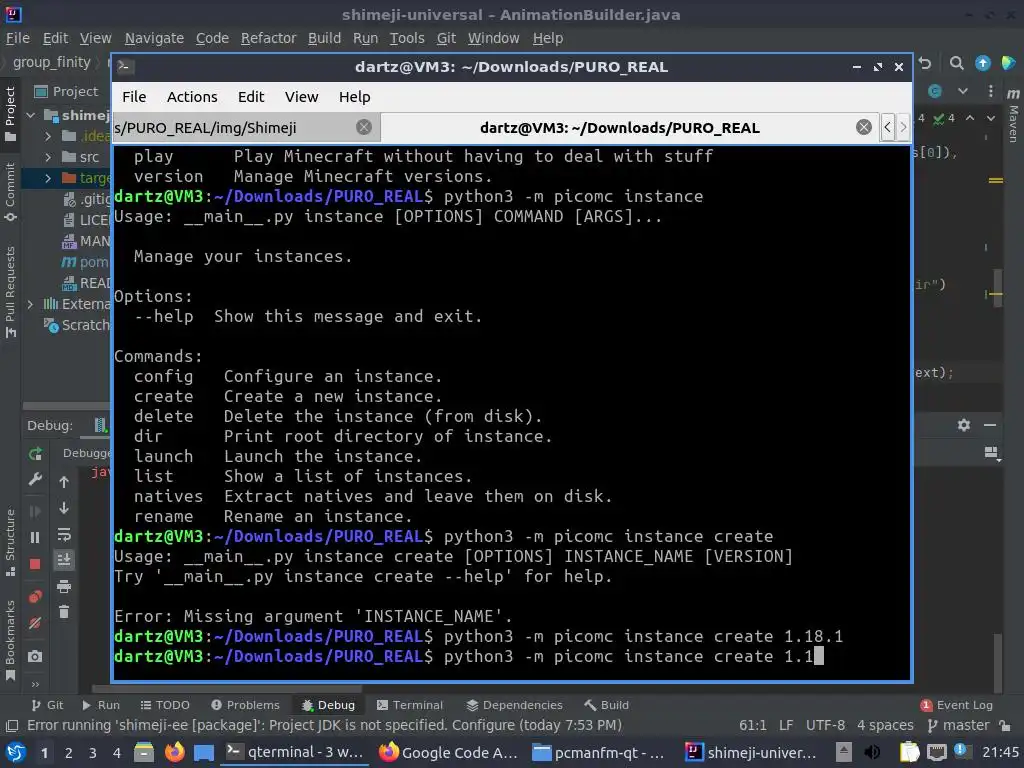Open editor tabs dropdown chevron

(963, 91)
